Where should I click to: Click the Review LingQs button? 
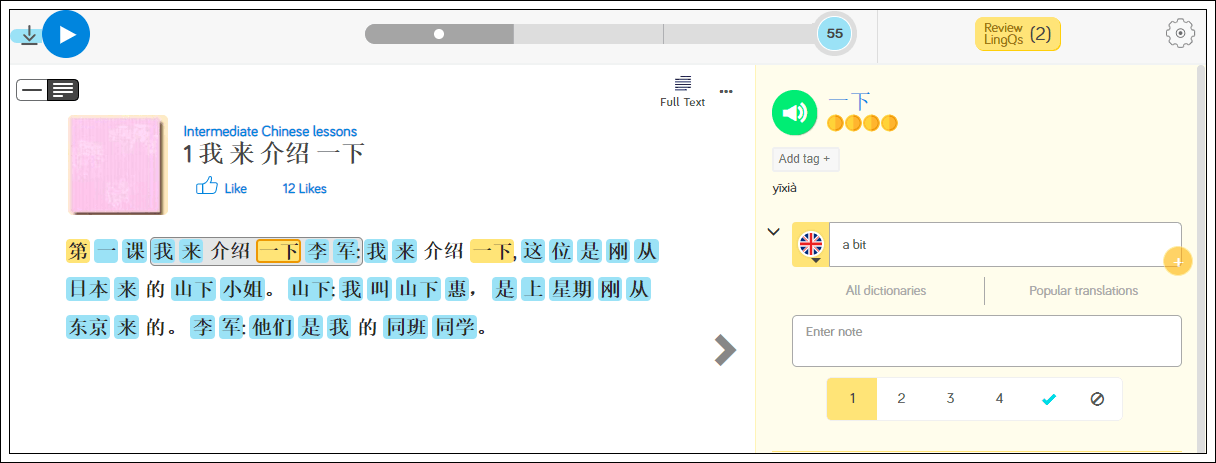[x=1017, y=34]
